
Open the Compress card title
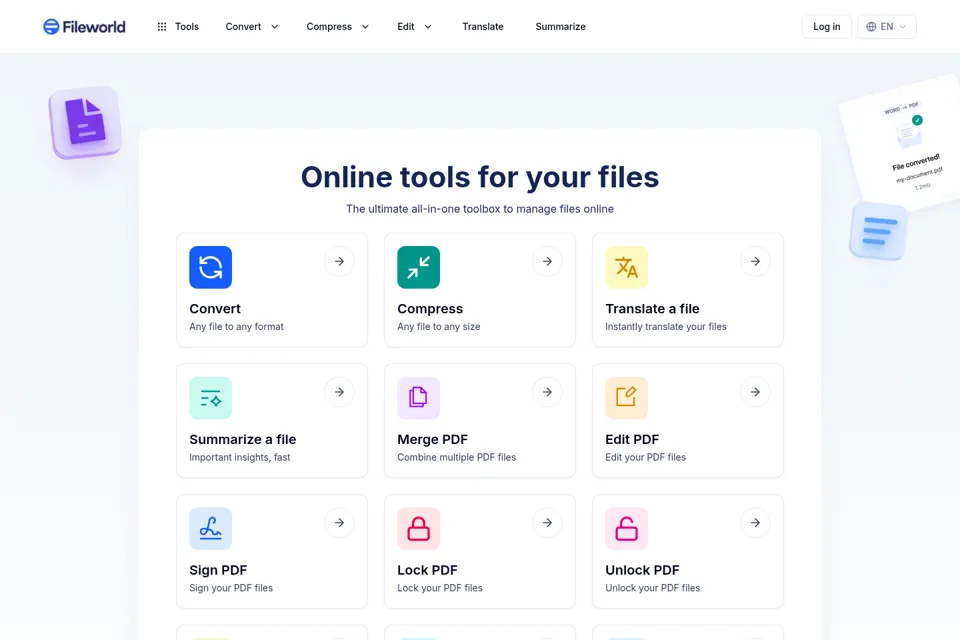coord(430,309)
